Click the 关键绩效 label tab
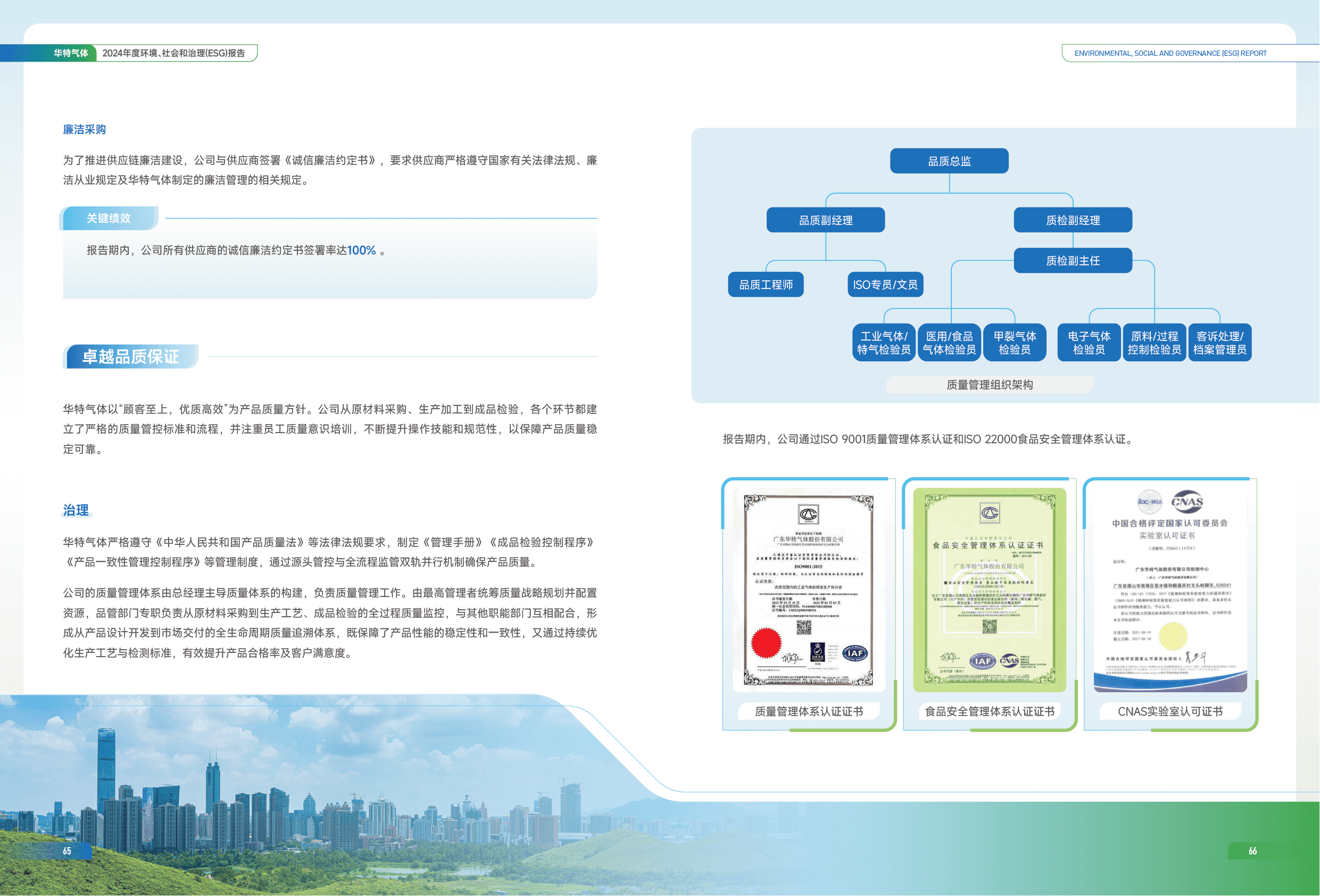 tap(109, 218)
